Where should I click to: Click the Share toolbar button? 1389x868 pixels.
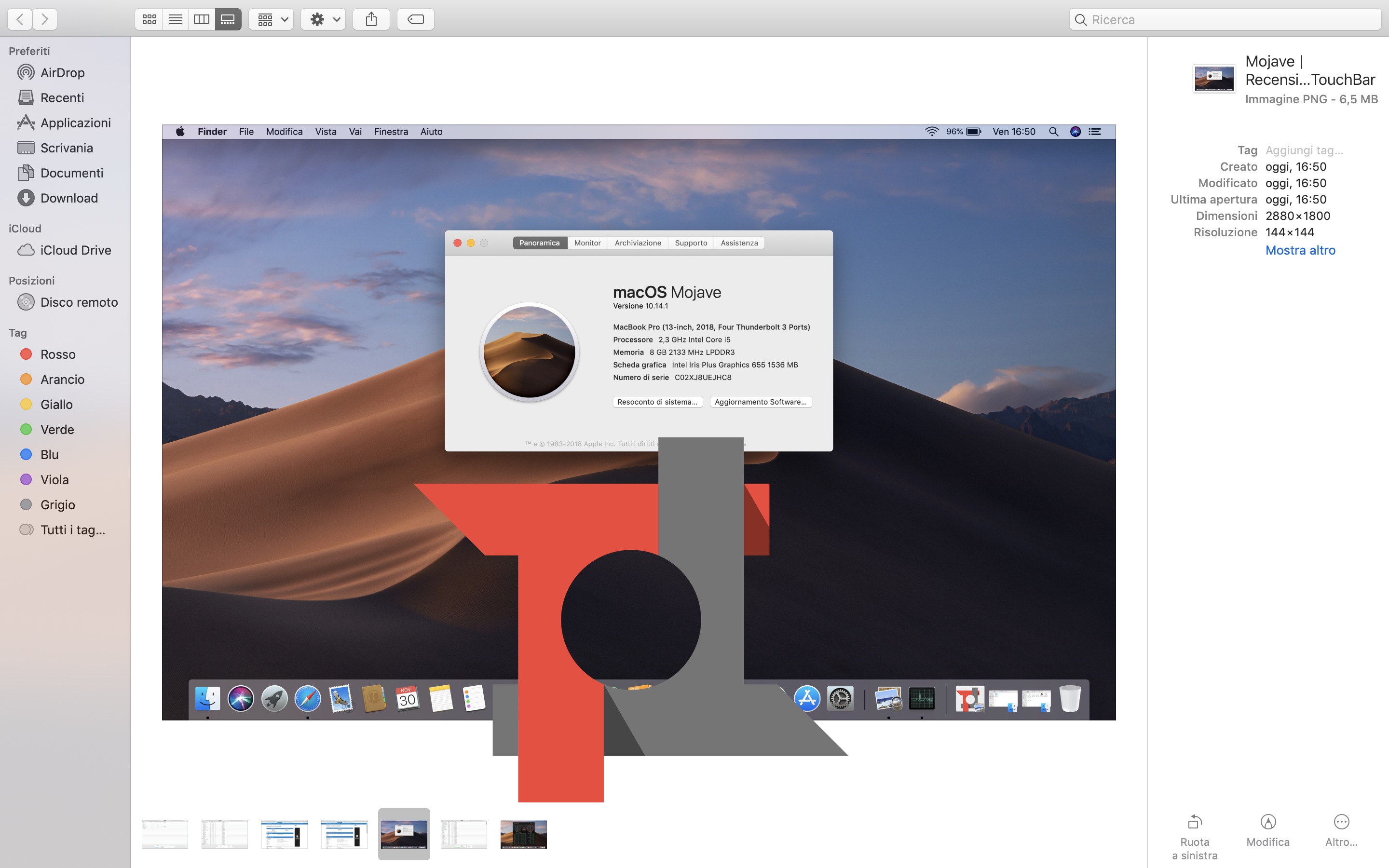[371, 19]
